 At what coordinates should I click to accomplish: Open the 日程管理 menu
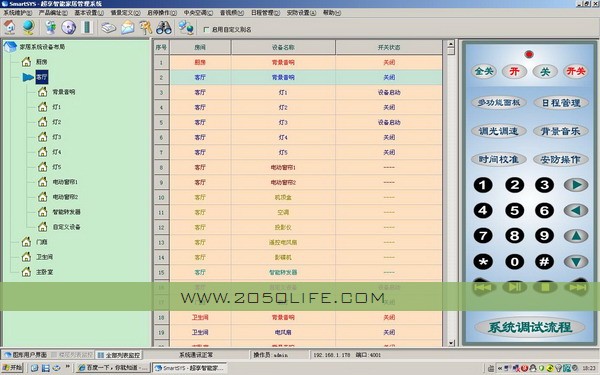265,13
